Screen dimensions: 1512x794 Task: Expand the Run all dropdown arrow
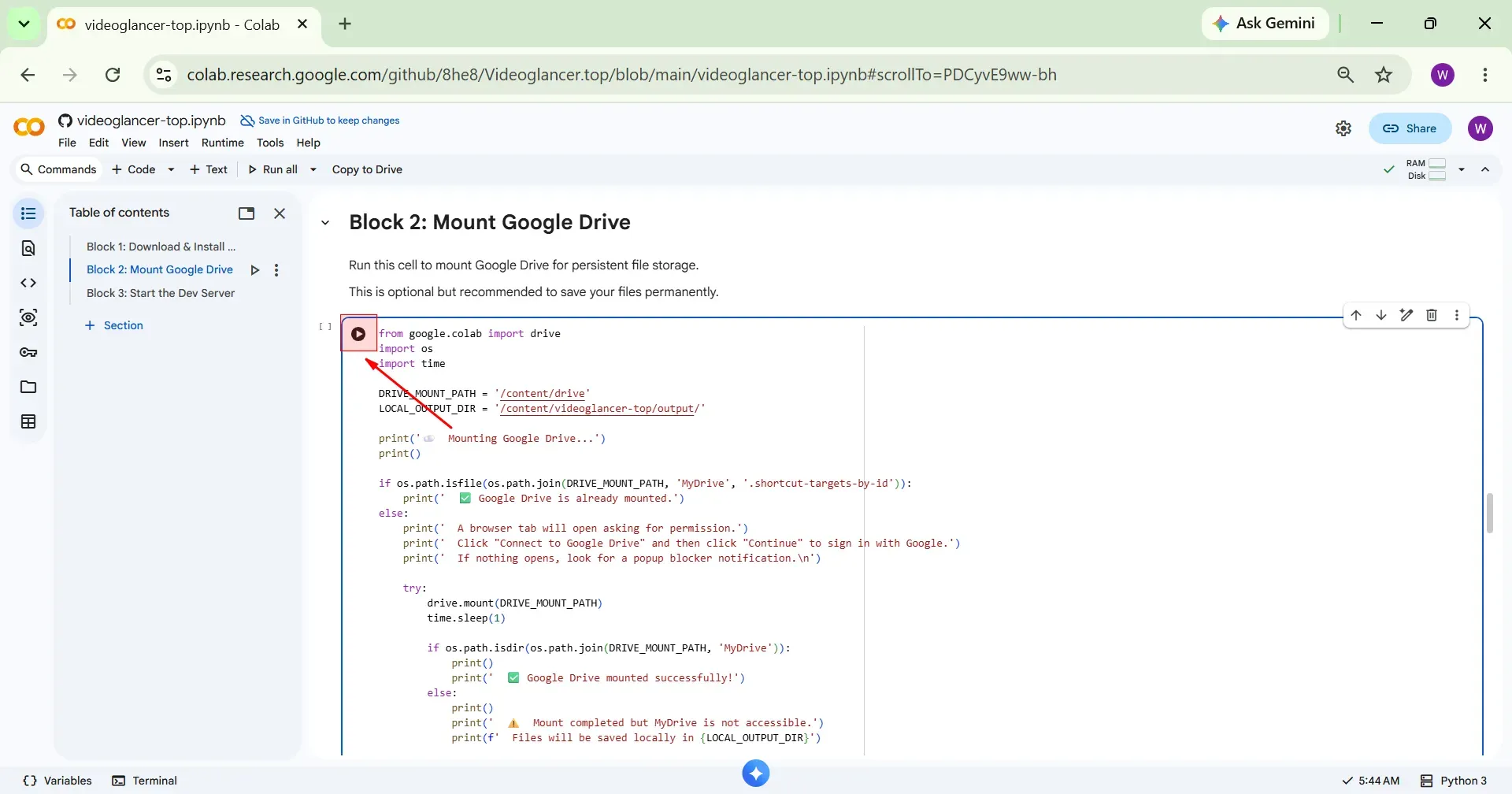(313, 169)
